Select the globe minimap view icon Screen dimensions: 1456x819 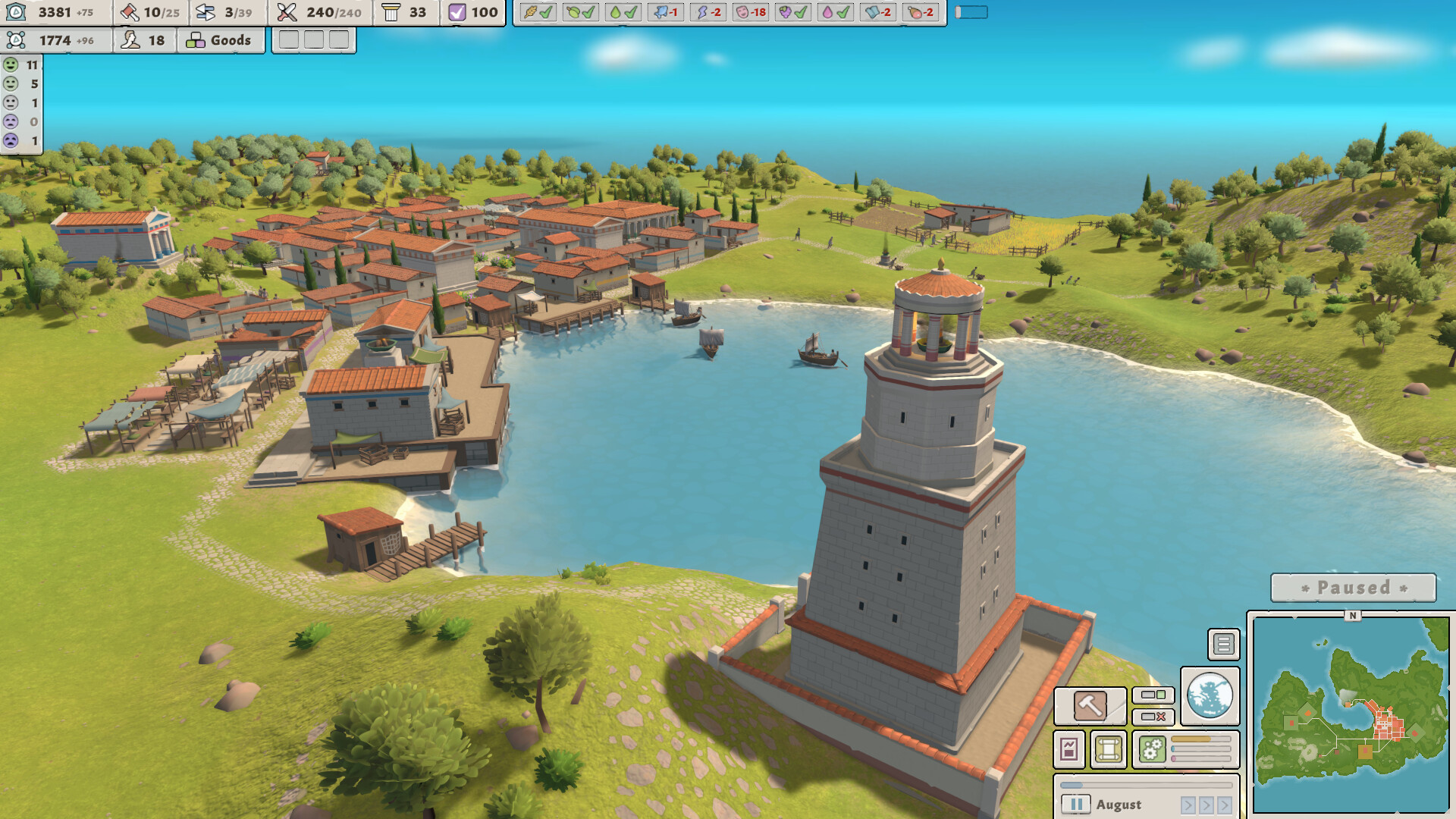click(1210, 695)
